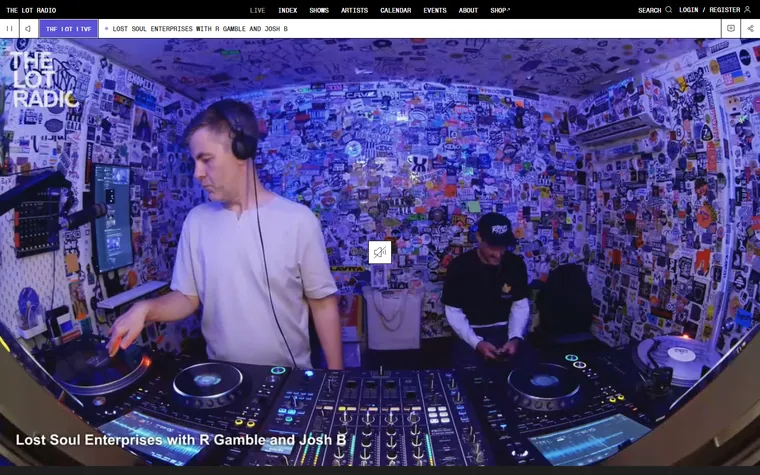Select The Lot Live channel button
This screenshot has height=475, width=760.
click(x=69, y=29)
